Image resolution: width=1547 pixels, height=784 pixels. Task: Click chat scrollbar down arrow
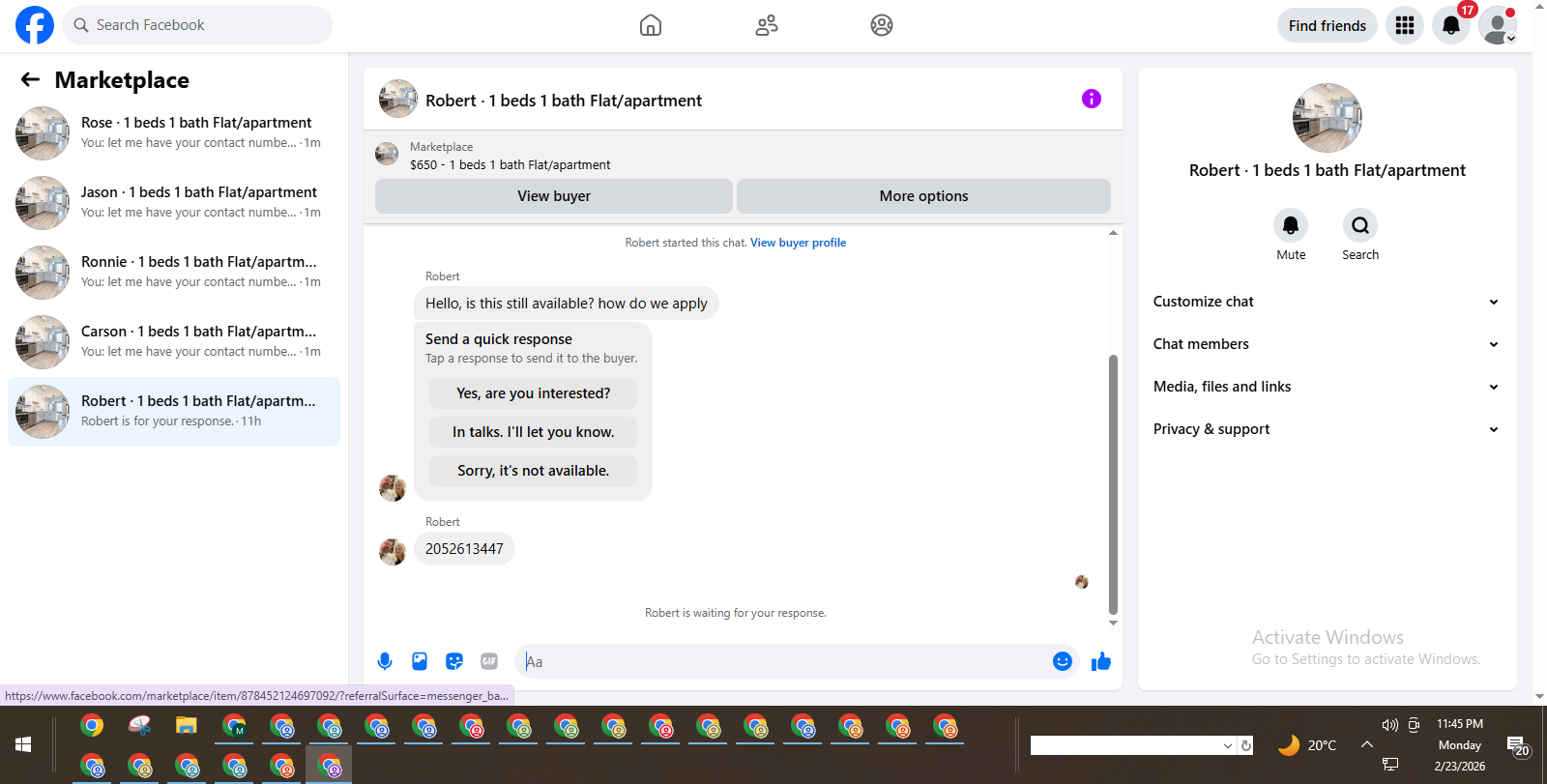(x=1113, y=624)
